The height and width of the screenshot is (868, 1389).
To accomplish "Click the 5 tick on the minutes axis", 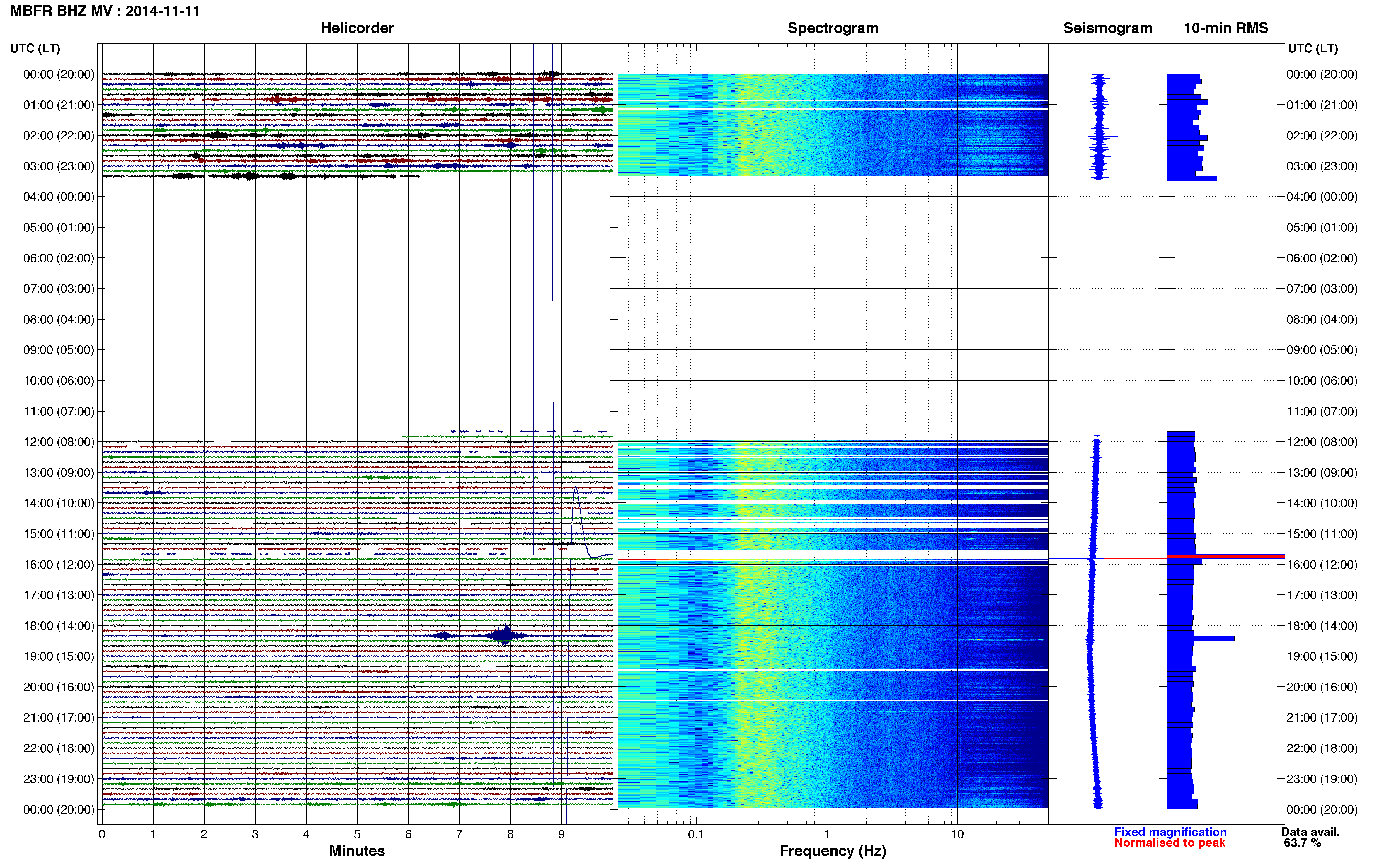I will 357,834.
